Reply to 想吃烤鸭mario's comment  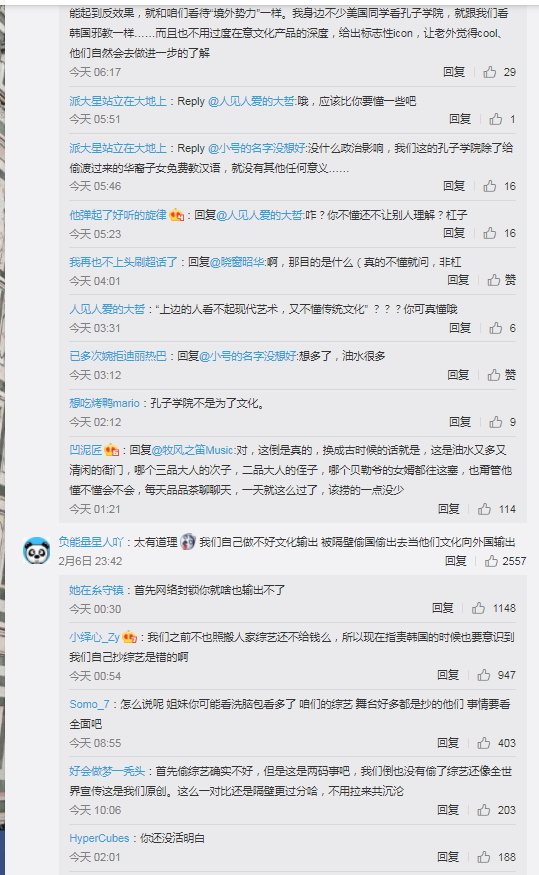click(460, 422)
